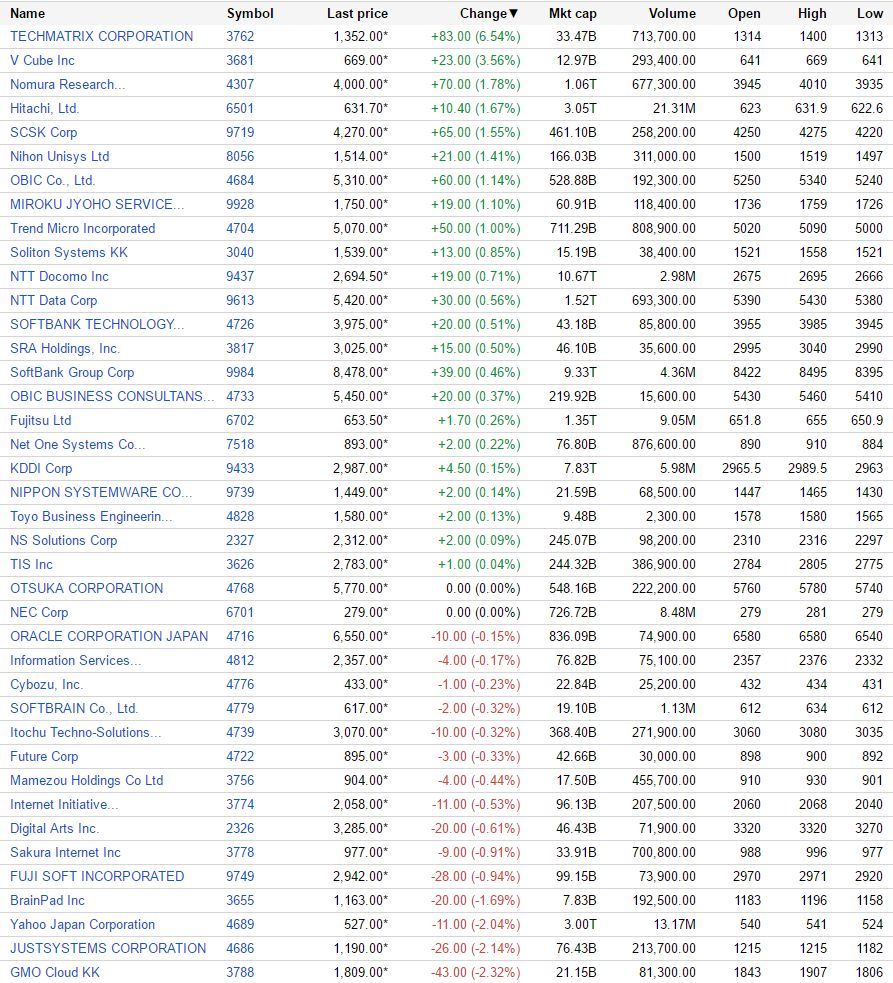Open Hitachi, Ltd. company link
The width and height of the screenshot is (893, 983).
tap(45, 108)
